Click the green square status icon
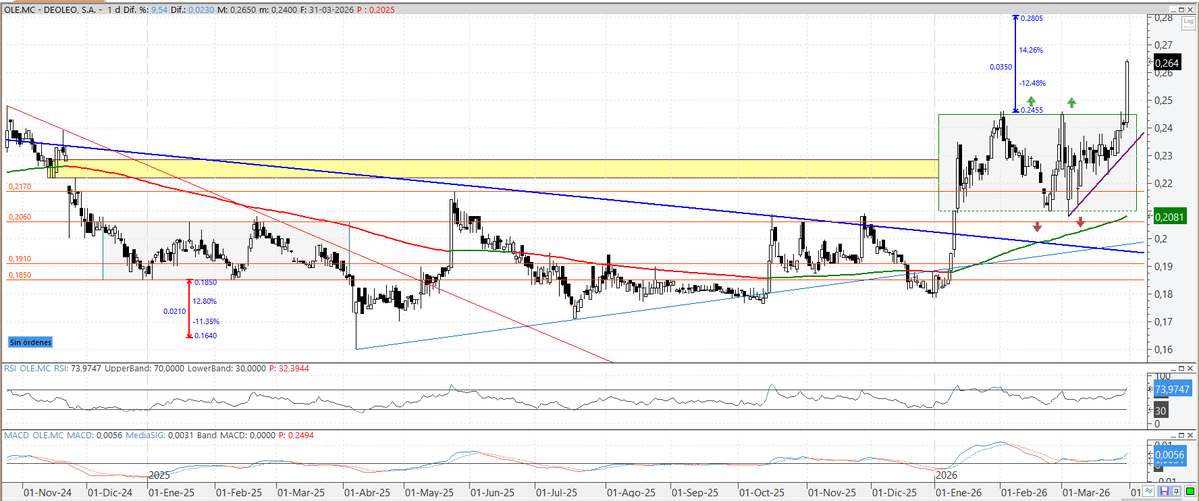 [1190, 491]
